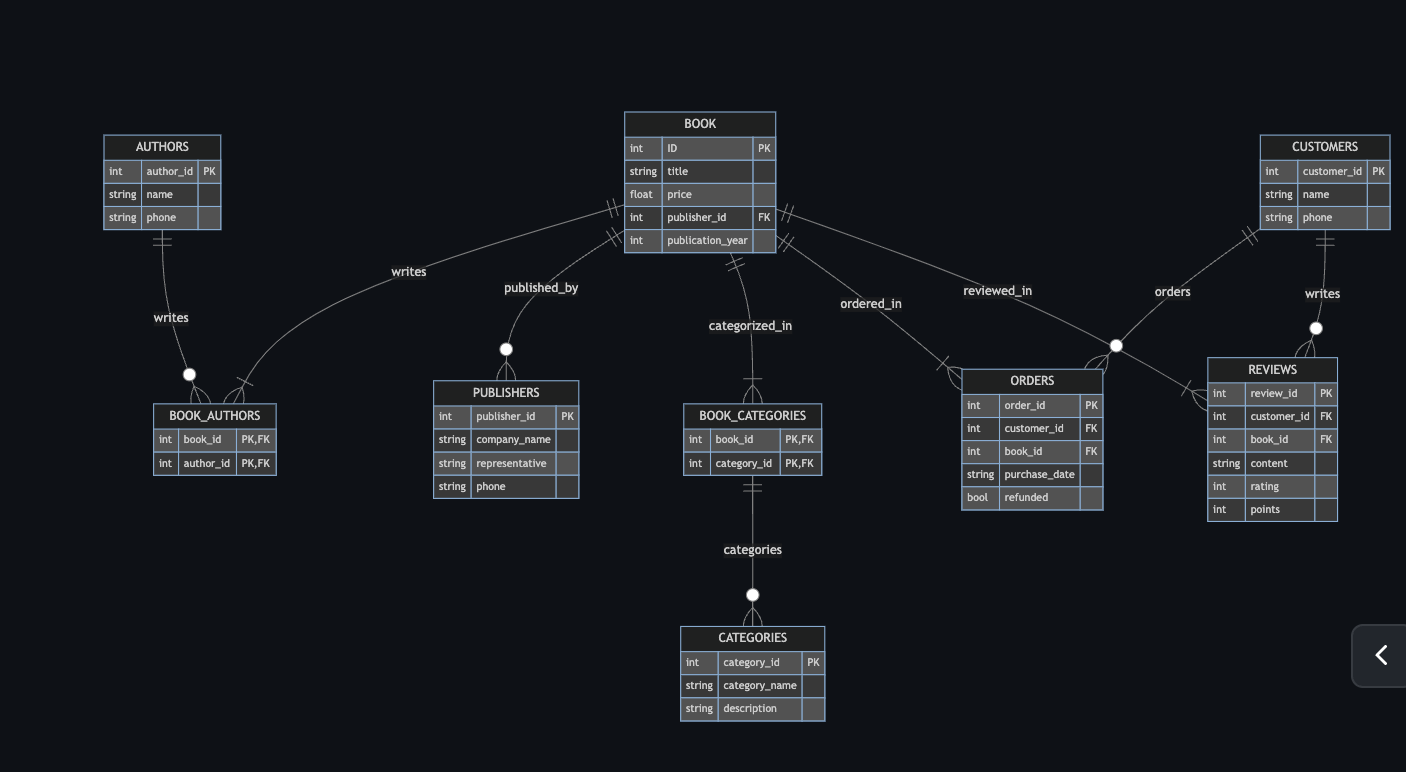The height and width of the screenshot is (772, 1406).
Task: Click the publisher_id attribute in PUBLISHERS
Action: coord(514,417)
